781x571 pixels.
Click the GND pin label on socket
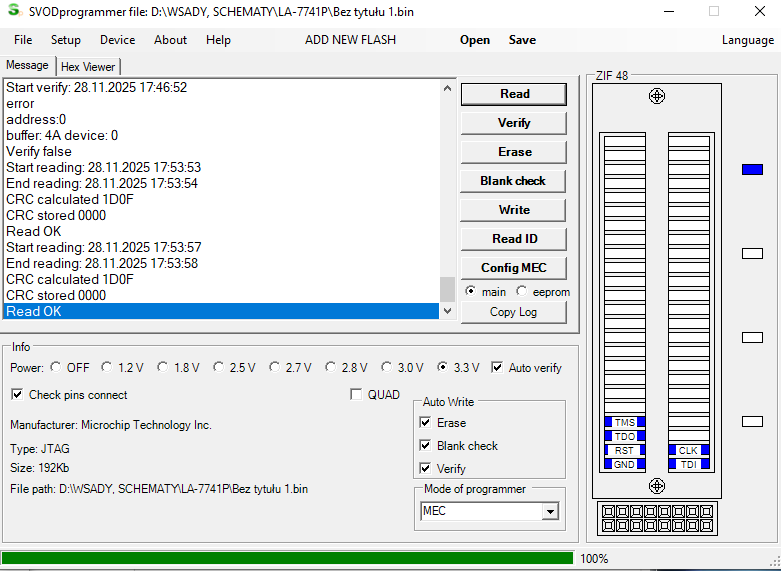click(x=624, y=464)
